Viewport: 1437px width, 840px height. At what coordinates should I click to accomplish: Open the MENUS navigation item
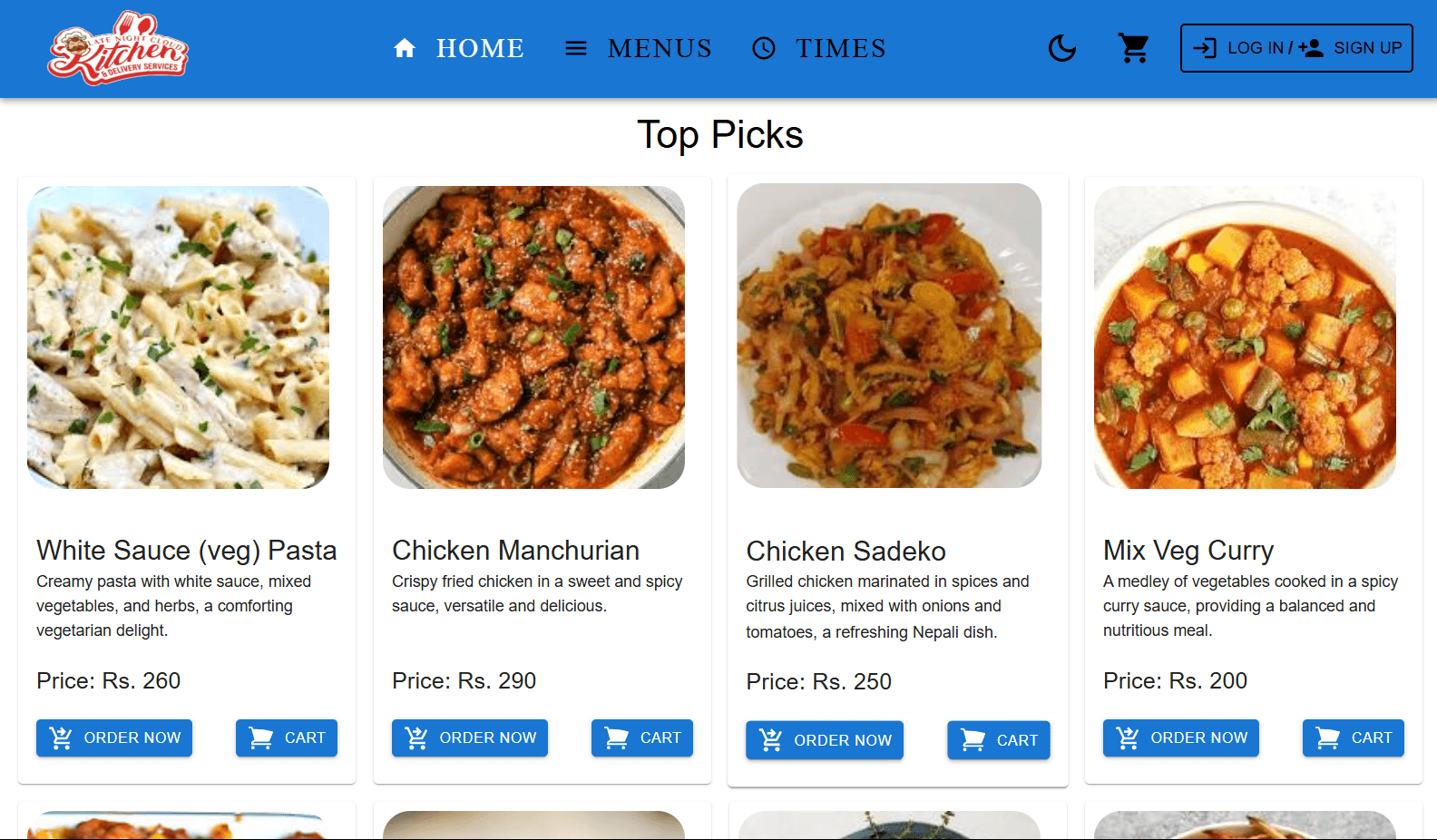tap(660, 48)
